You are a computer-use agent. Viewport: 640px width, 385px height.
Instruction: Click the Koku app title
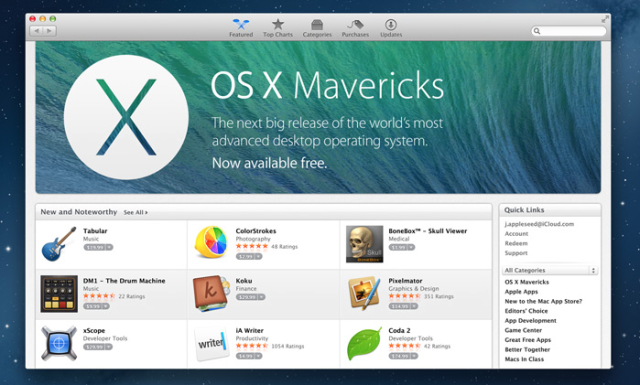(244, 281)
